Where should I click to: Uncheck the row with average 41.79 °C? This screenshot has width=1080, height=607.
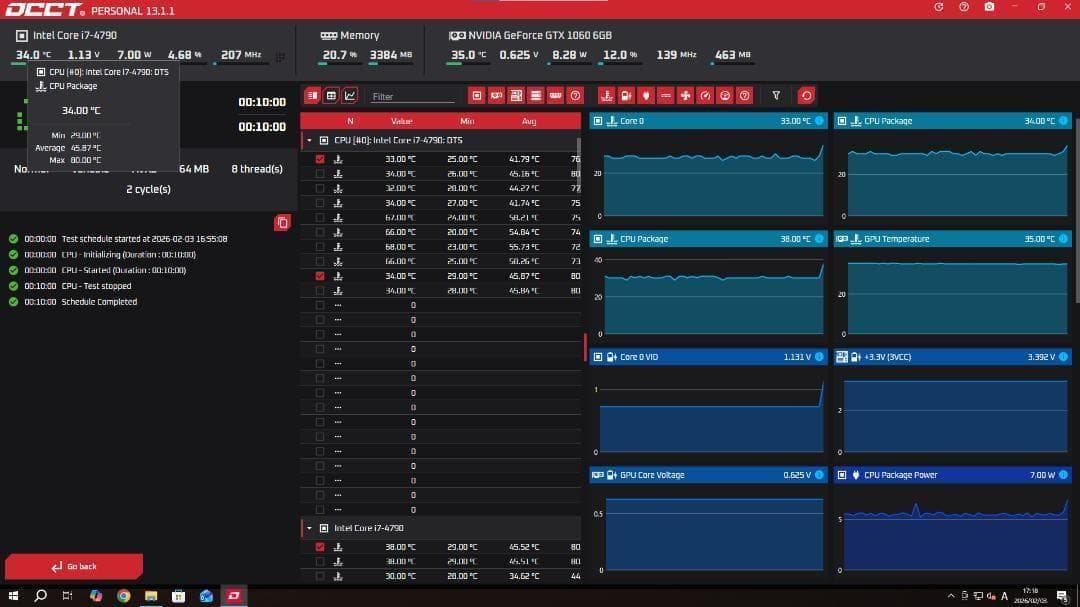click(x=320, y=159)
